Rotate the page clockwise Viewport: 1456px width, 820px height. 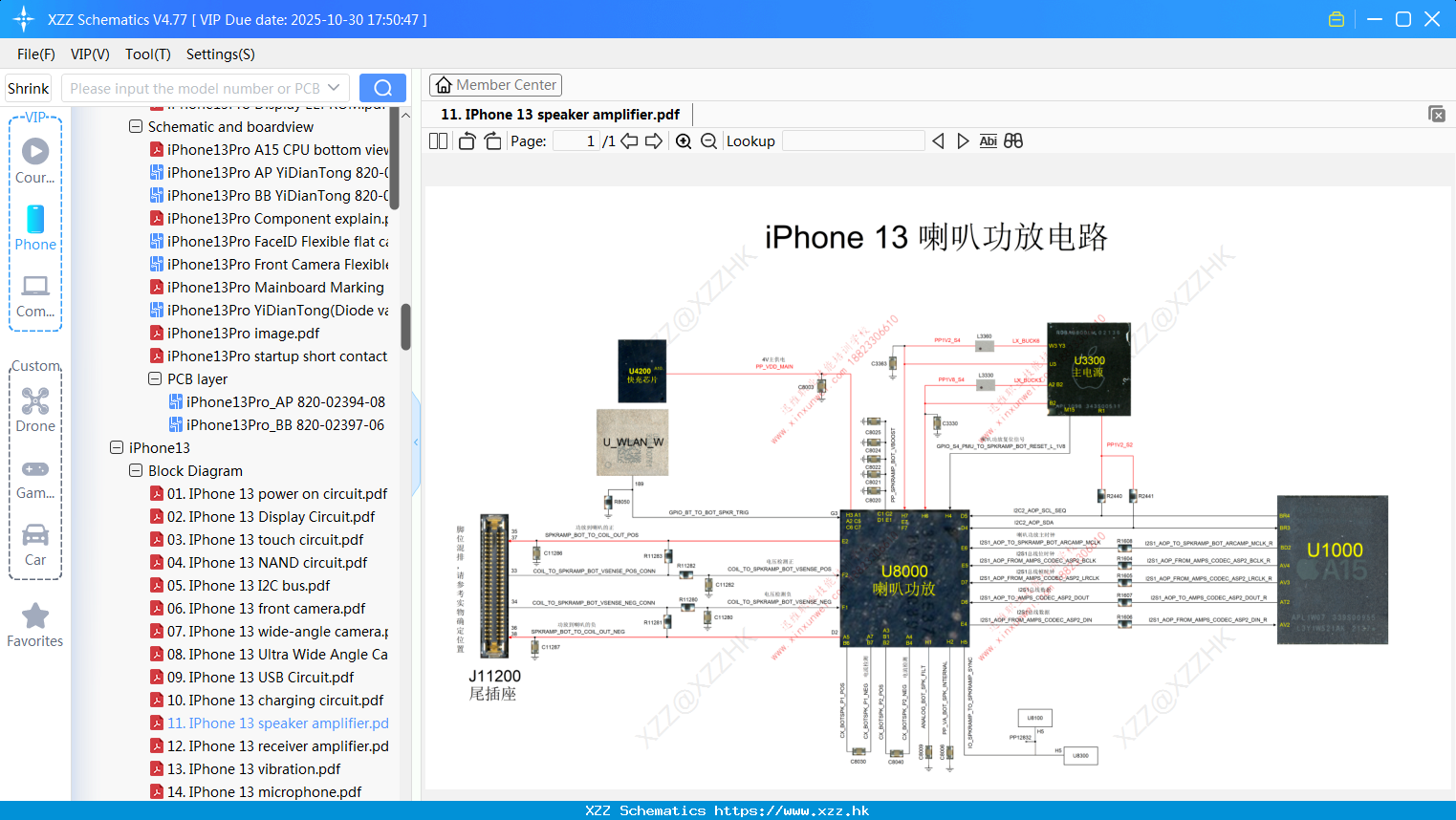tap(492, 141)
